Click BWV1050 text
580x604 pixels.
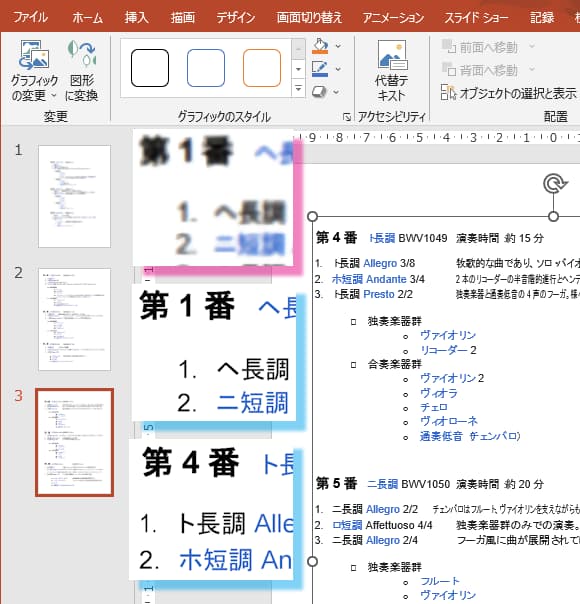tap(426, 484)
